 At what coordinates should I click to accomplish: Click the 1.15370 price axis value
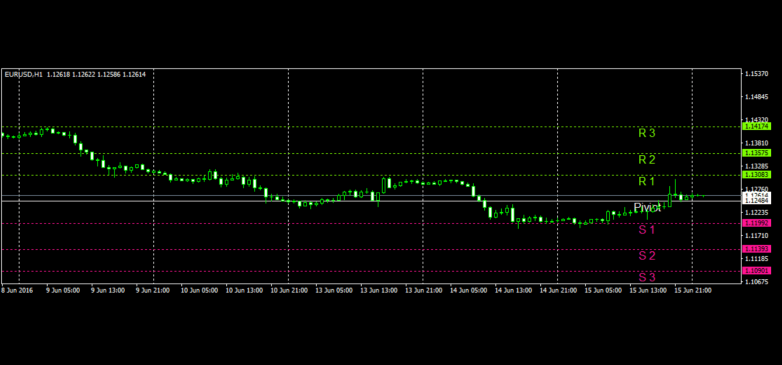tap(756, 74)
